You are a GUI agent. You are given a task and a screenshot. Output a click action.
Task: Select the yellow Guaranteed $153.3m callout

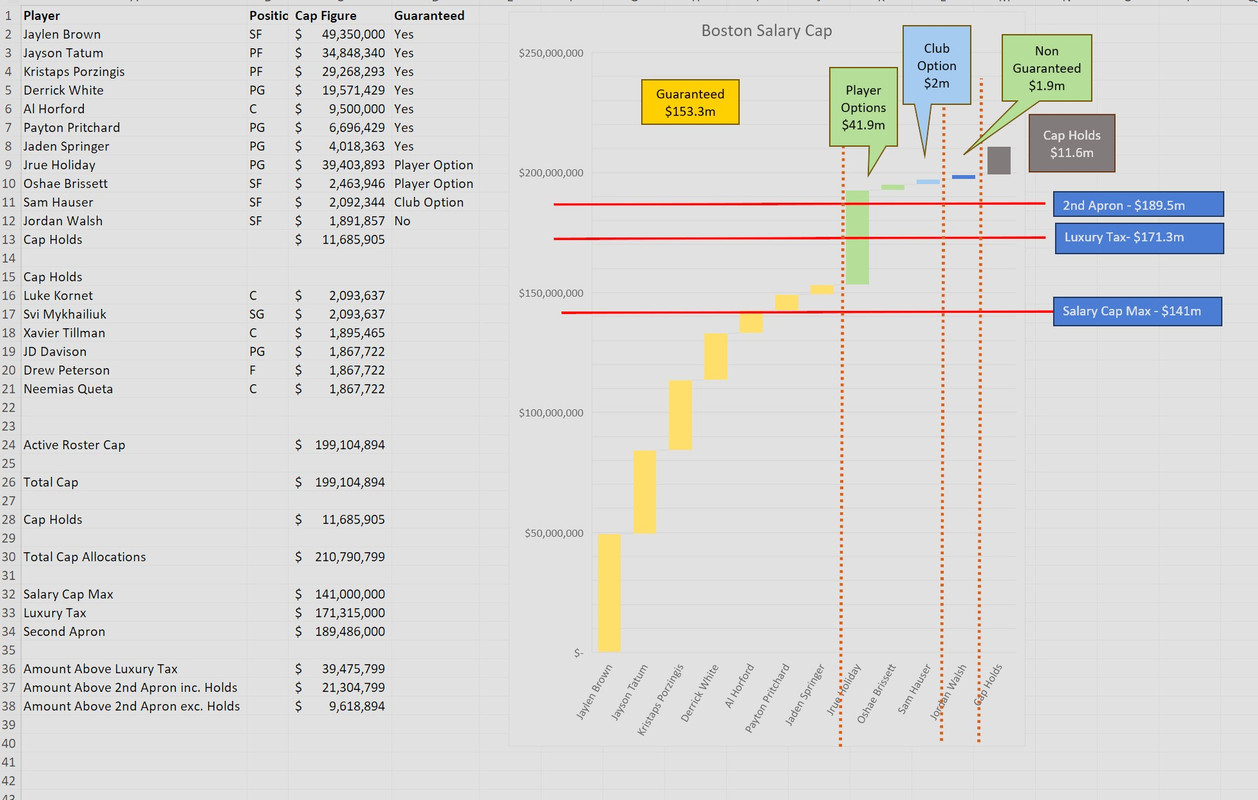(690, 102)
